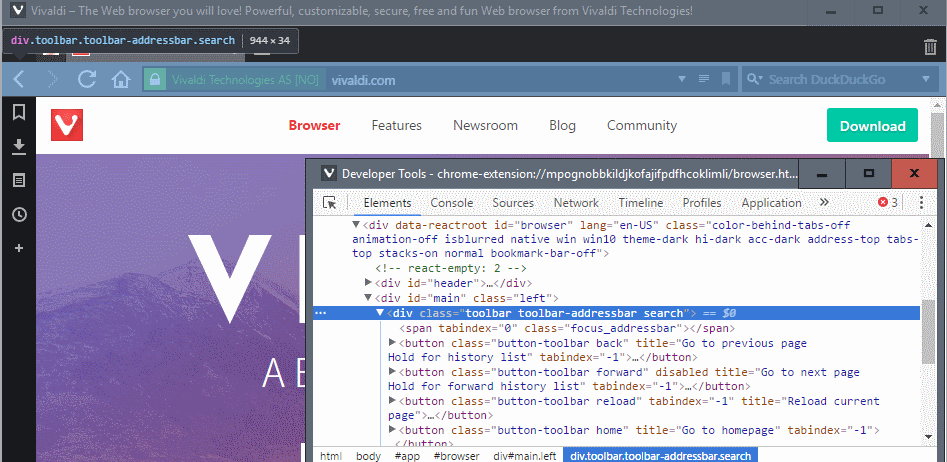Open the Application tab
Image resolution: width=947 pixels, height=462 pixels.
(771, 203)
